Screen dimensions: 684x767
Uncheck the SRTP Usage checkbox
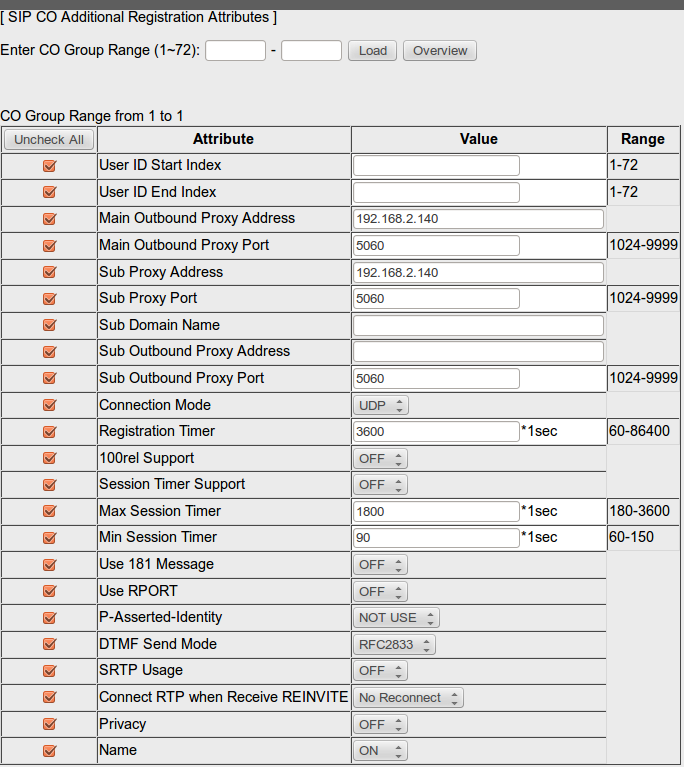49,671
